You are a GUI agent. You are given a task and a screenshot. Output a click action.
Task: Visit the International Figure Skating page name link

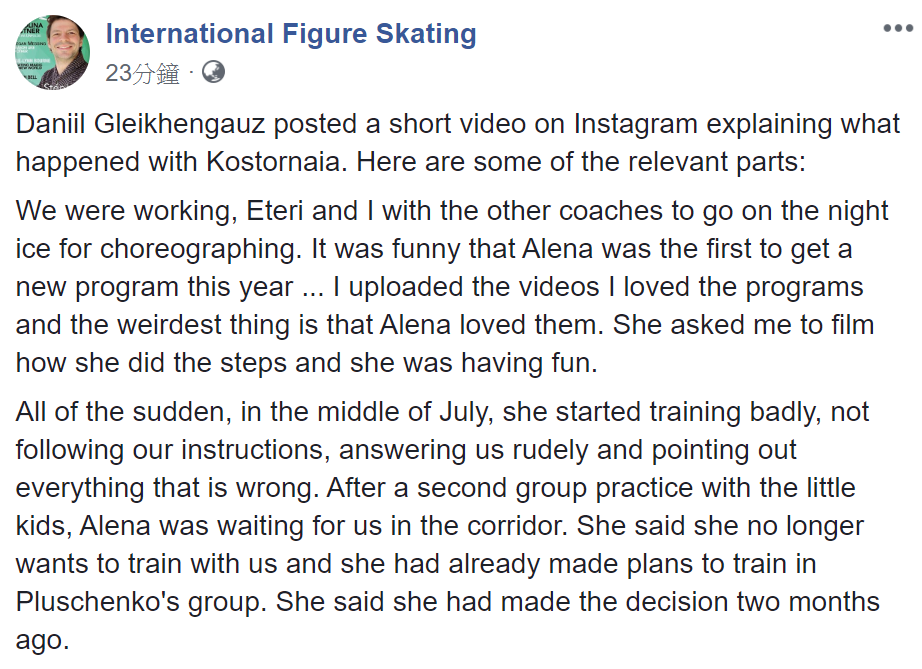290,34
